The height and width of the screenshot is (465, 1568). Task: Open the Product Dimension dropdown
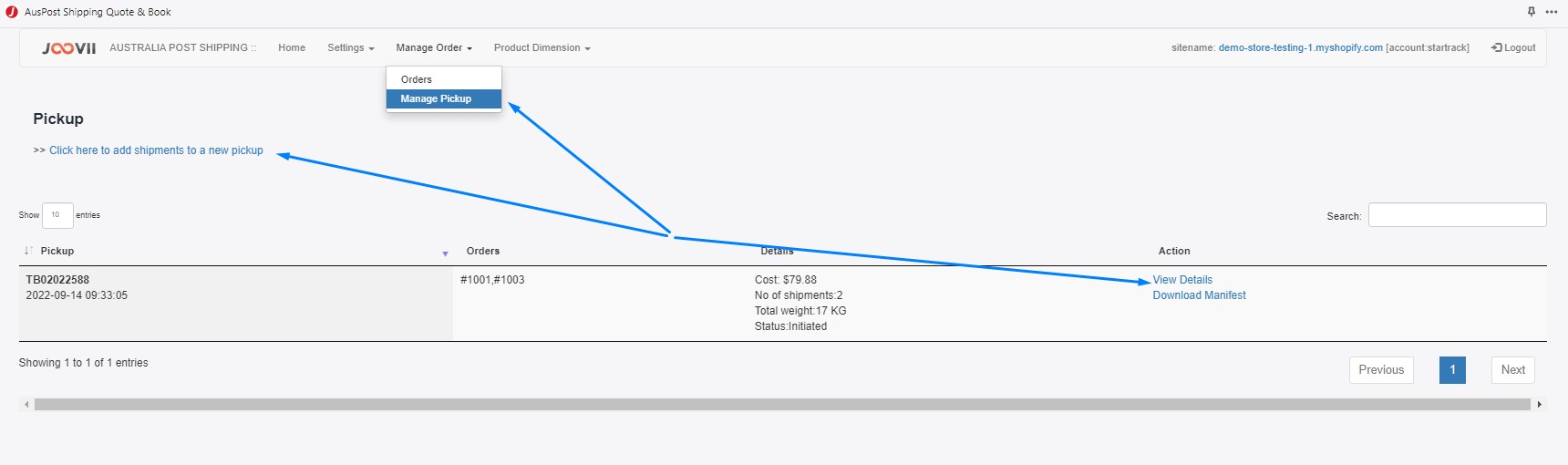click(542, 48)
